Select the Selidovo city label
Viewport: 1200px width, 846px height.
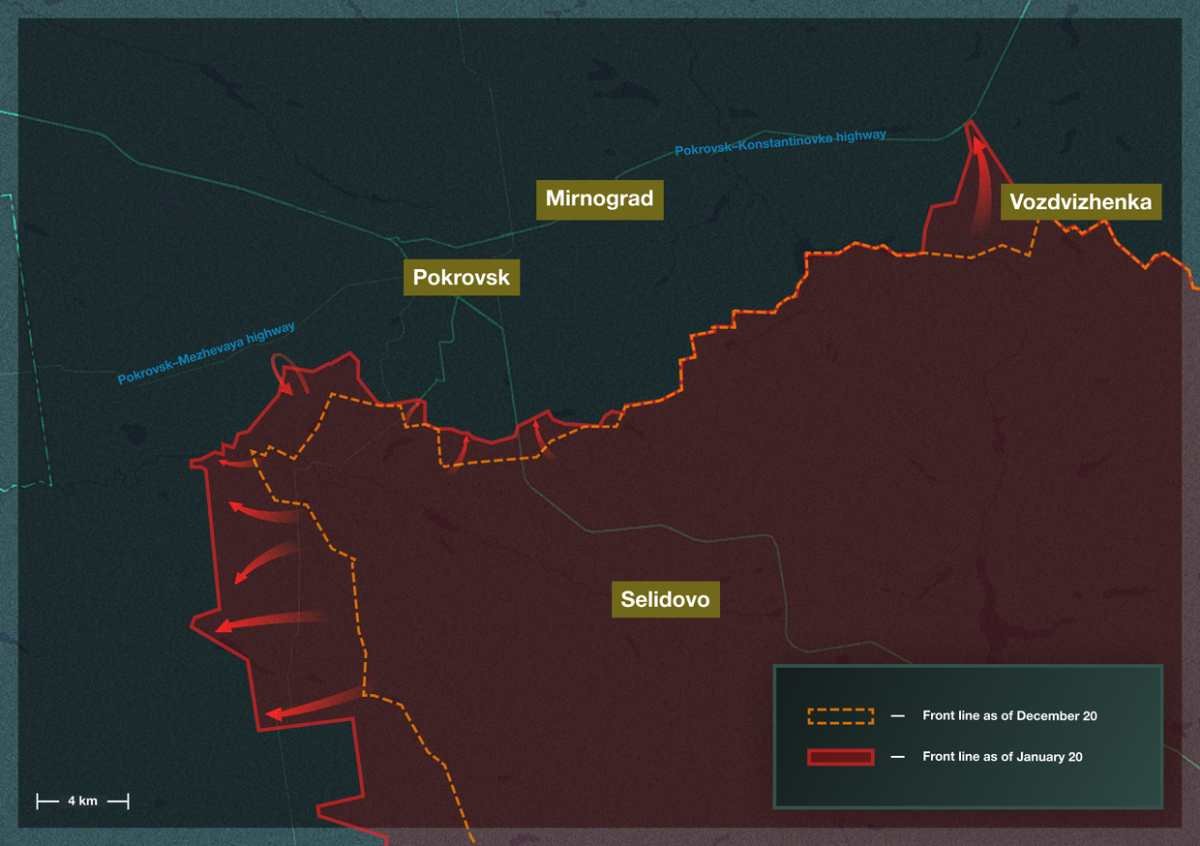coord(665,599)
